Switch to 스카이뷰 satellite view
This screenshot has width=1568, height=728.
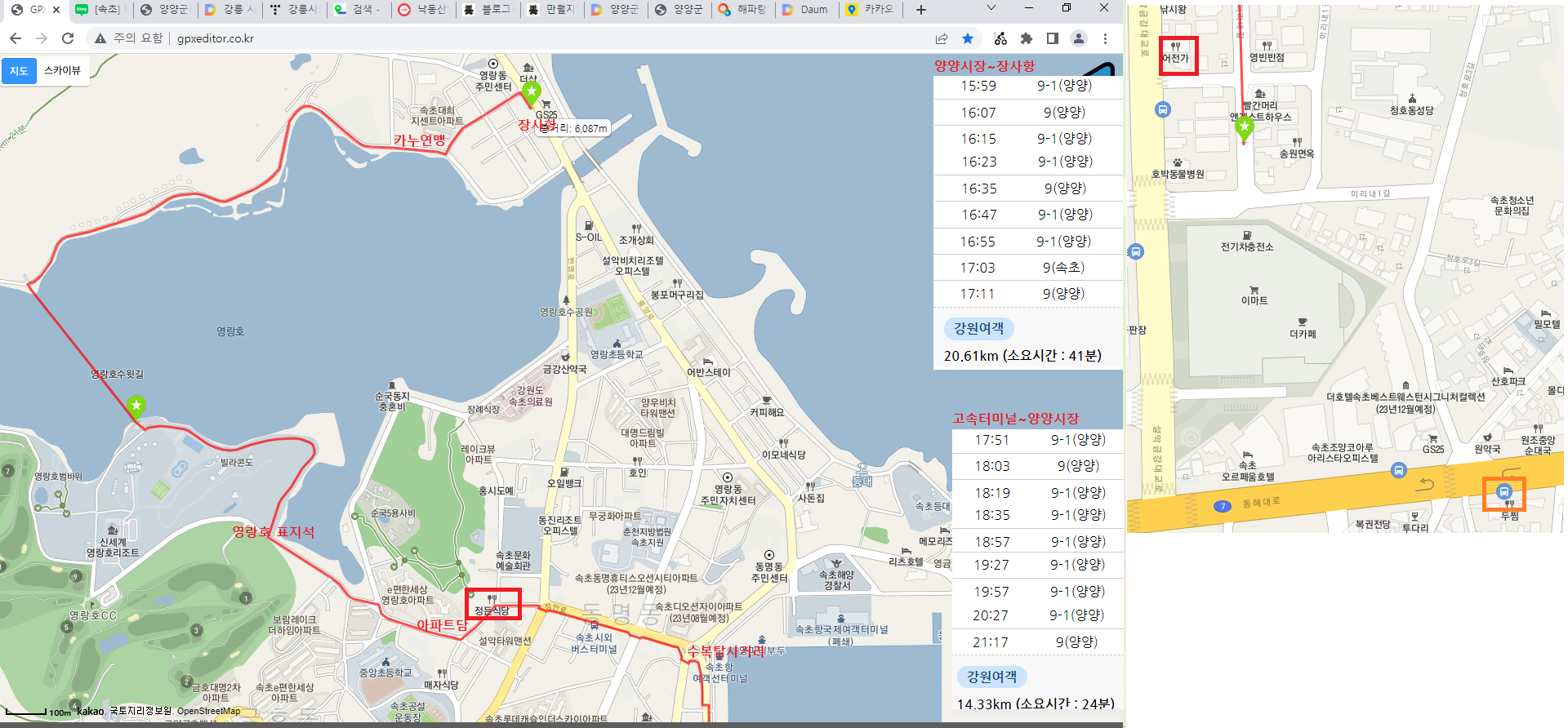click(62, 71)
